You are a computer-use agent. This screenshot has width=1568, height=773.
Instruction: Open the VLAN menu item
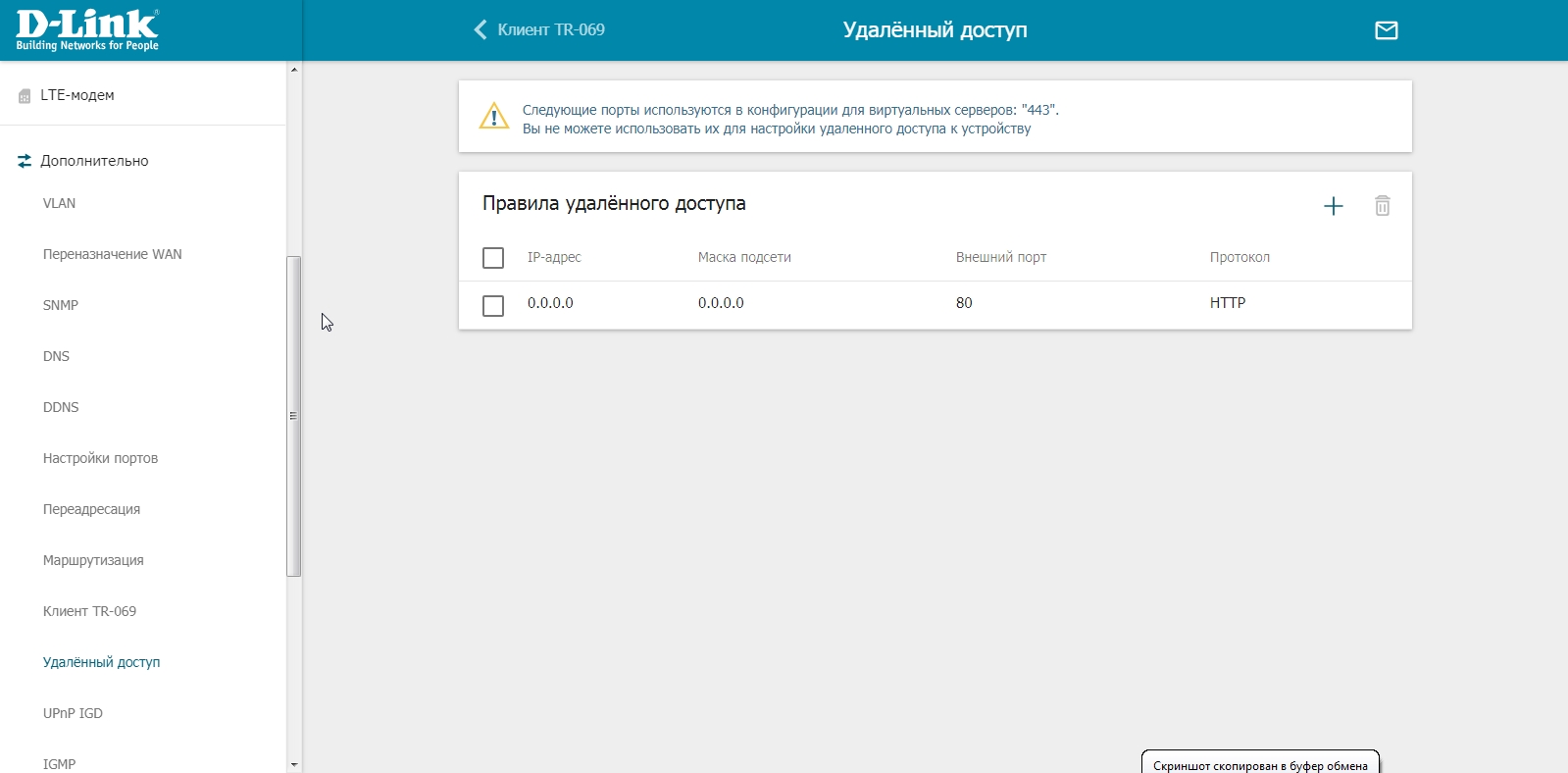[59, 204]
